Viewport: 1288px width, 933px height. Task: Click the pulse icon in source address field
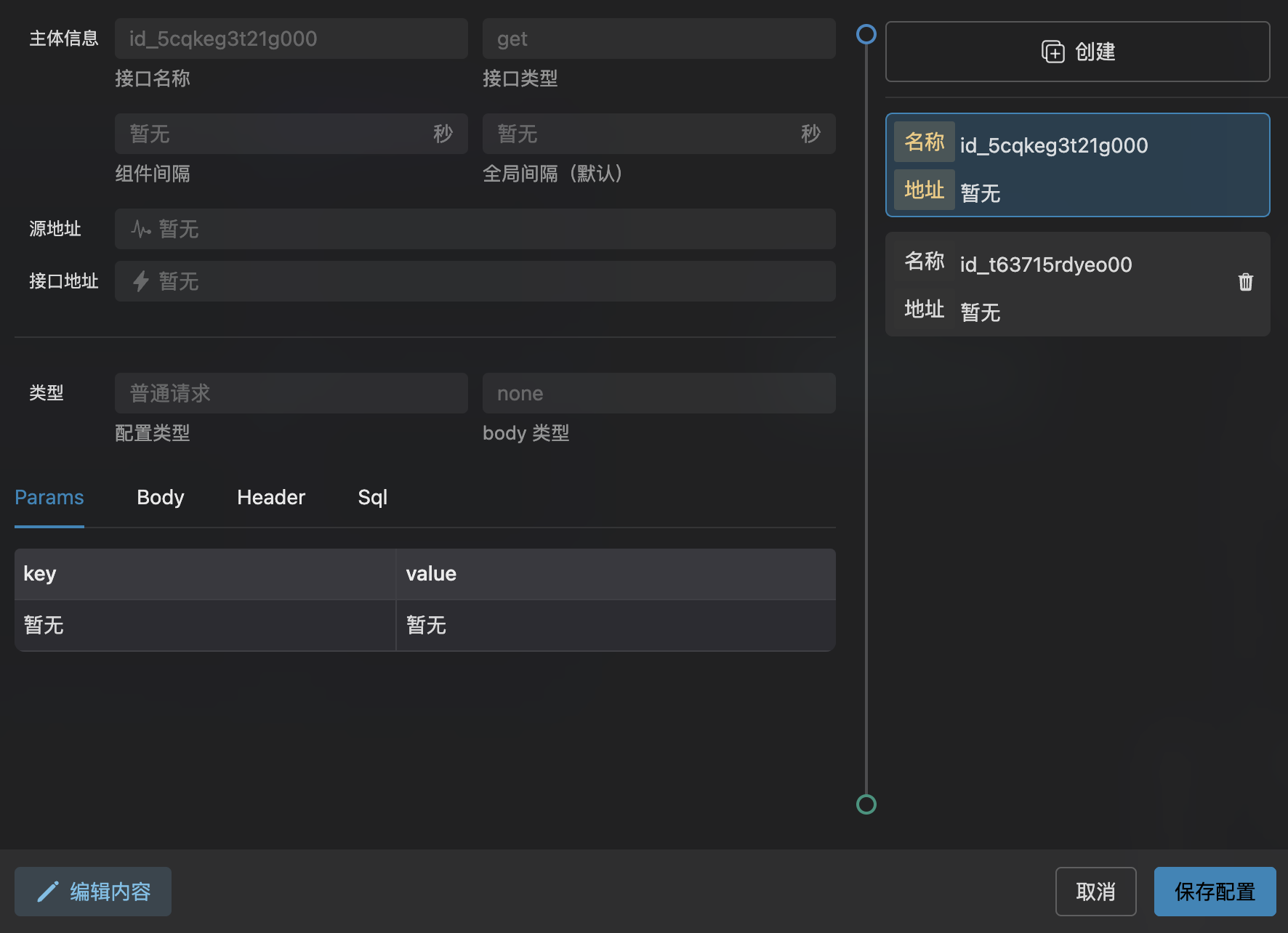tap(141, 230)
